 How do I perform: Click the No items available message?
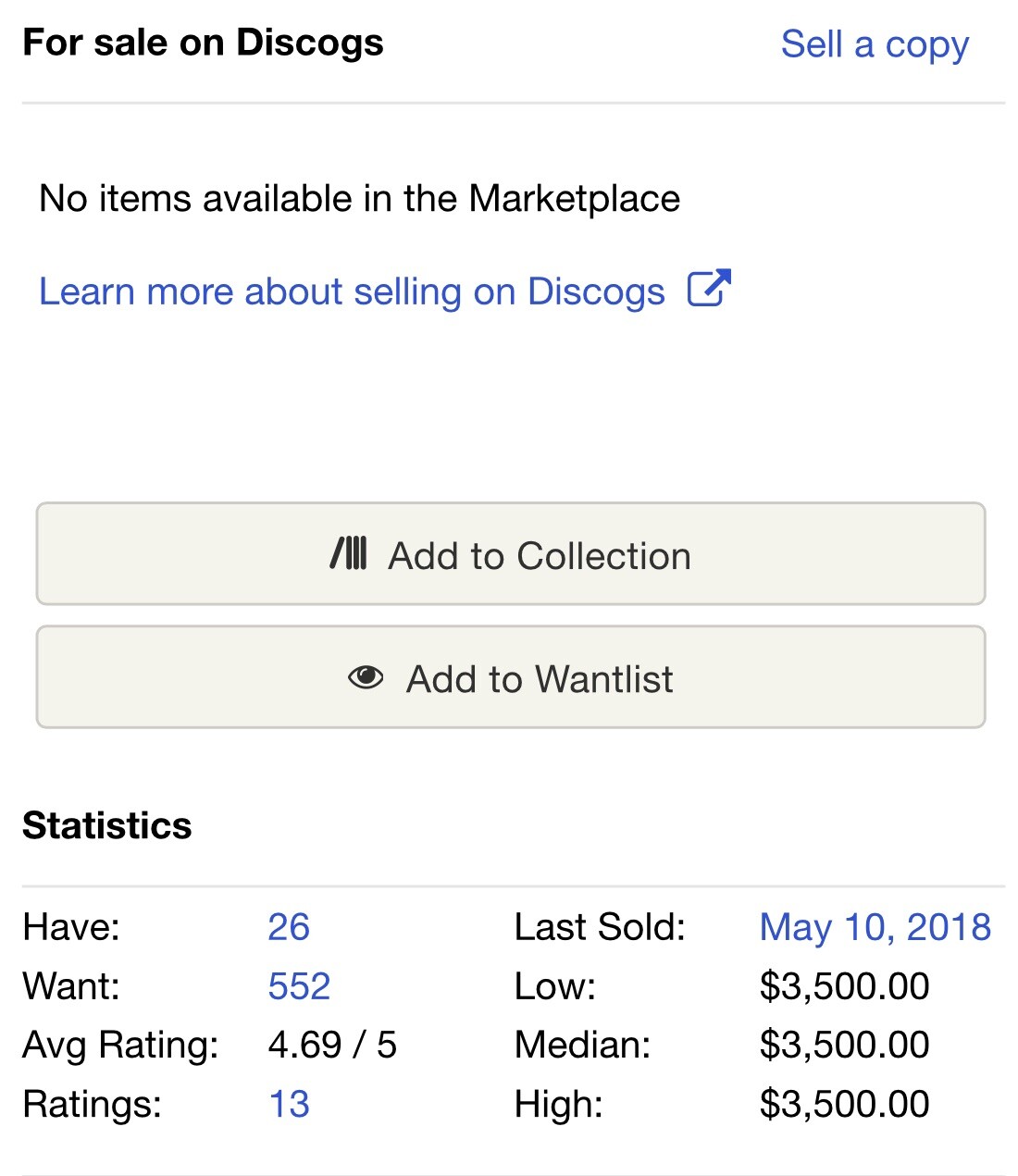(x=360, y=199)
